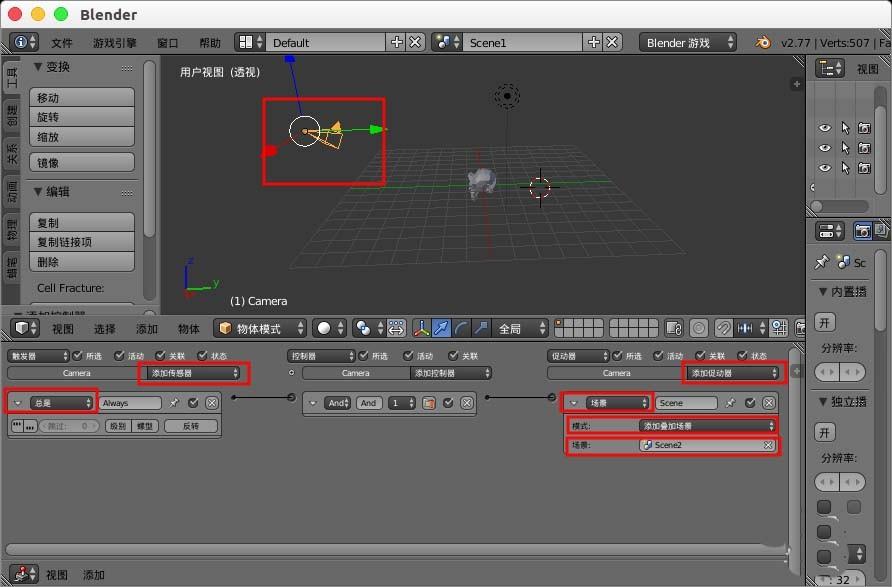This screenshot has height=587, width=892.
Task: Open the 添加传感器 dropdown
Action: pyautogui.click(x=193, y=372)
